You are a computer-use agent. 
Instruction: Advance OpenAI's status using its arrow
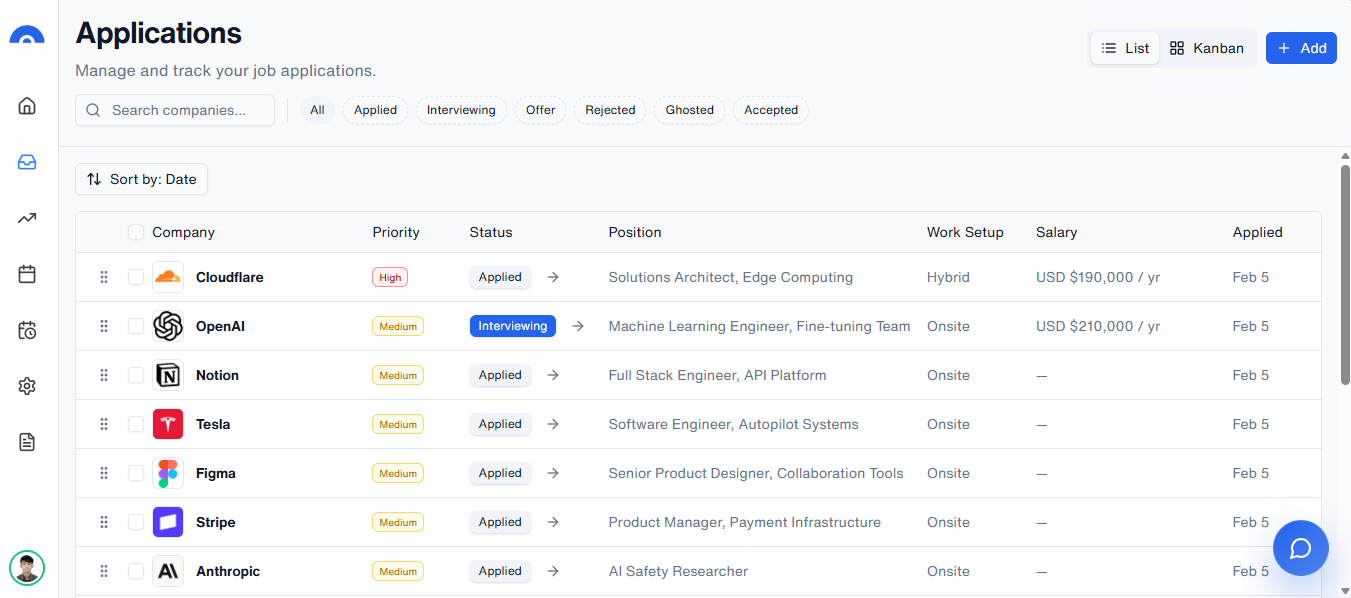(577, 325)
